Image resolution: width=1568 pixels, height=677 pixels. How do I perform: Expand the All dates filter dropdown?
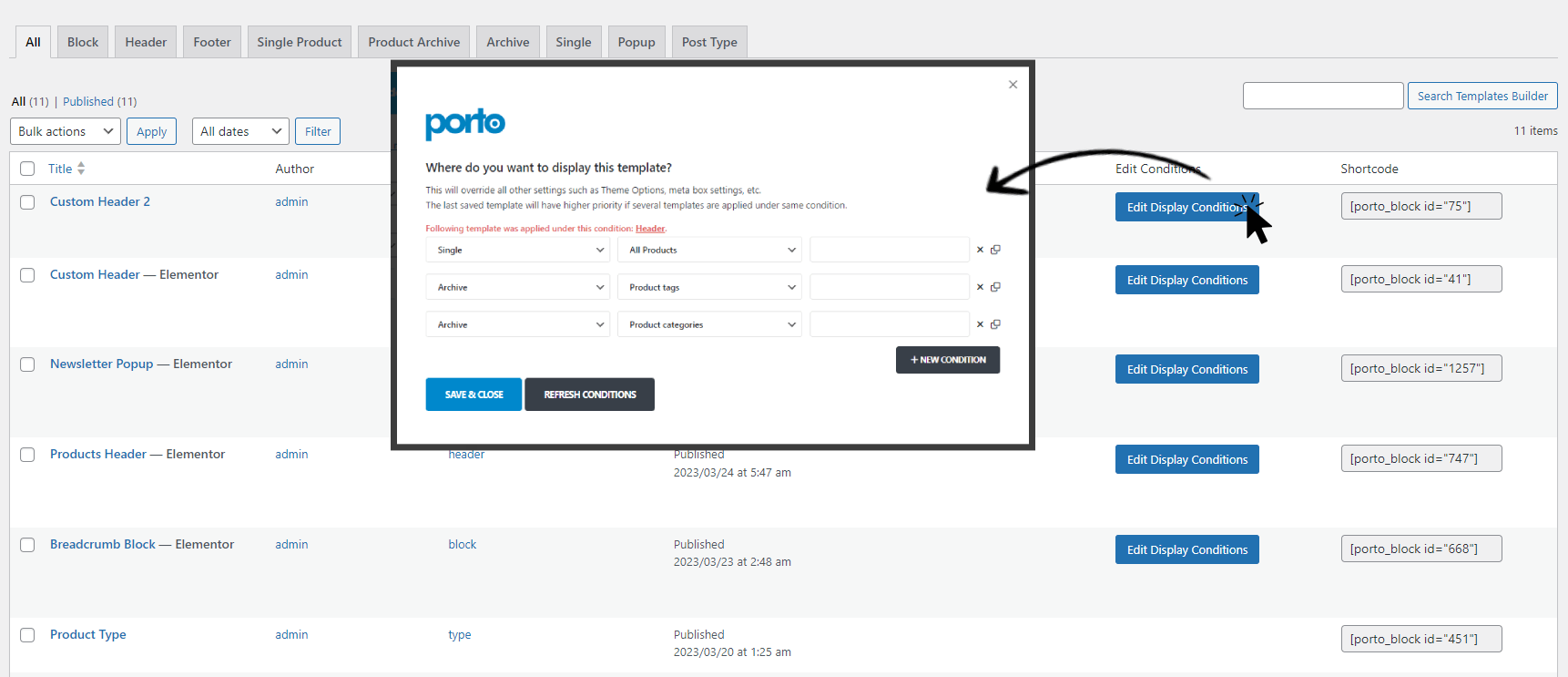[240, 131]
